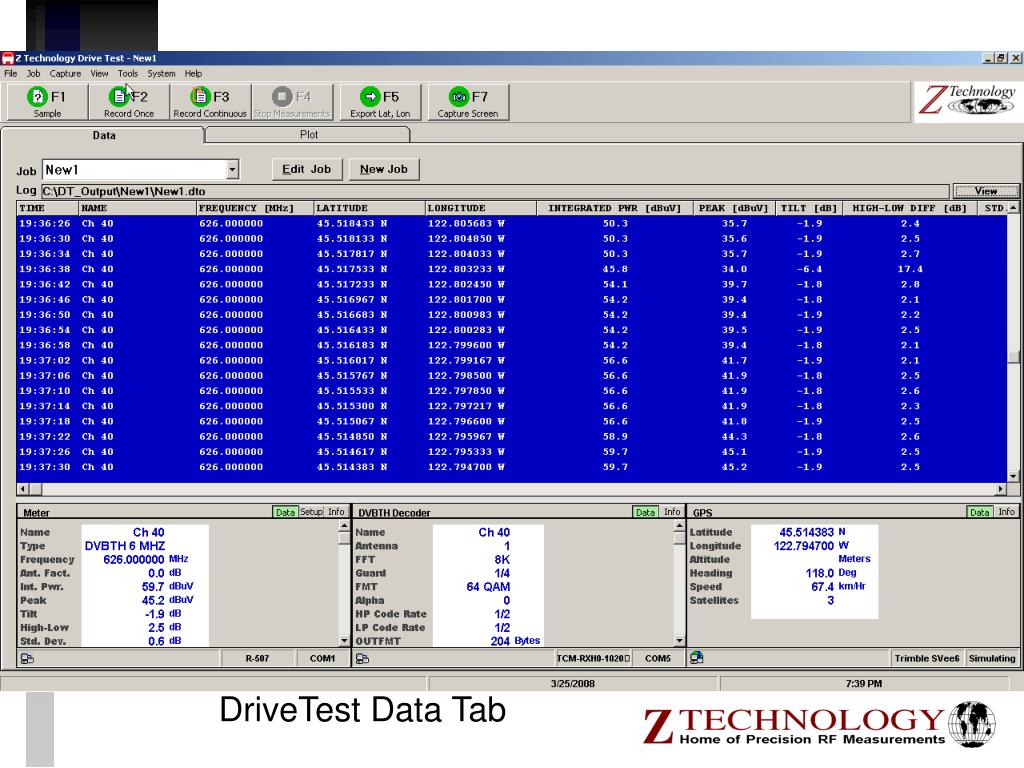Click the HIGH-LOW DIFF column header
This screenshot has width=1024, height=768.
click(x=909, y=208)
